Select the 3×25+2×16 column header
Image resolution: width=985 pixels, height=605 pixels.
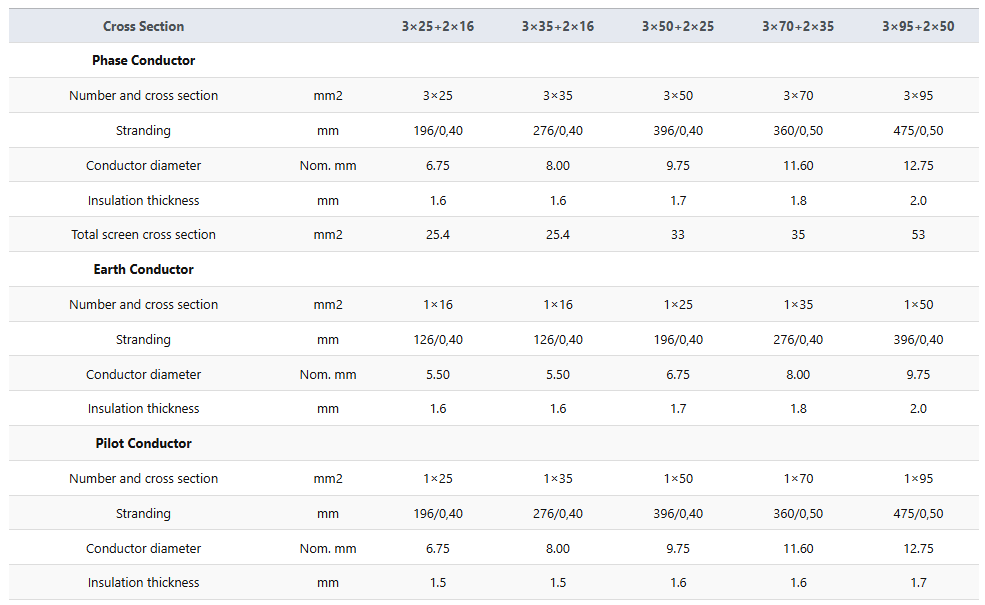click(438, 26)
